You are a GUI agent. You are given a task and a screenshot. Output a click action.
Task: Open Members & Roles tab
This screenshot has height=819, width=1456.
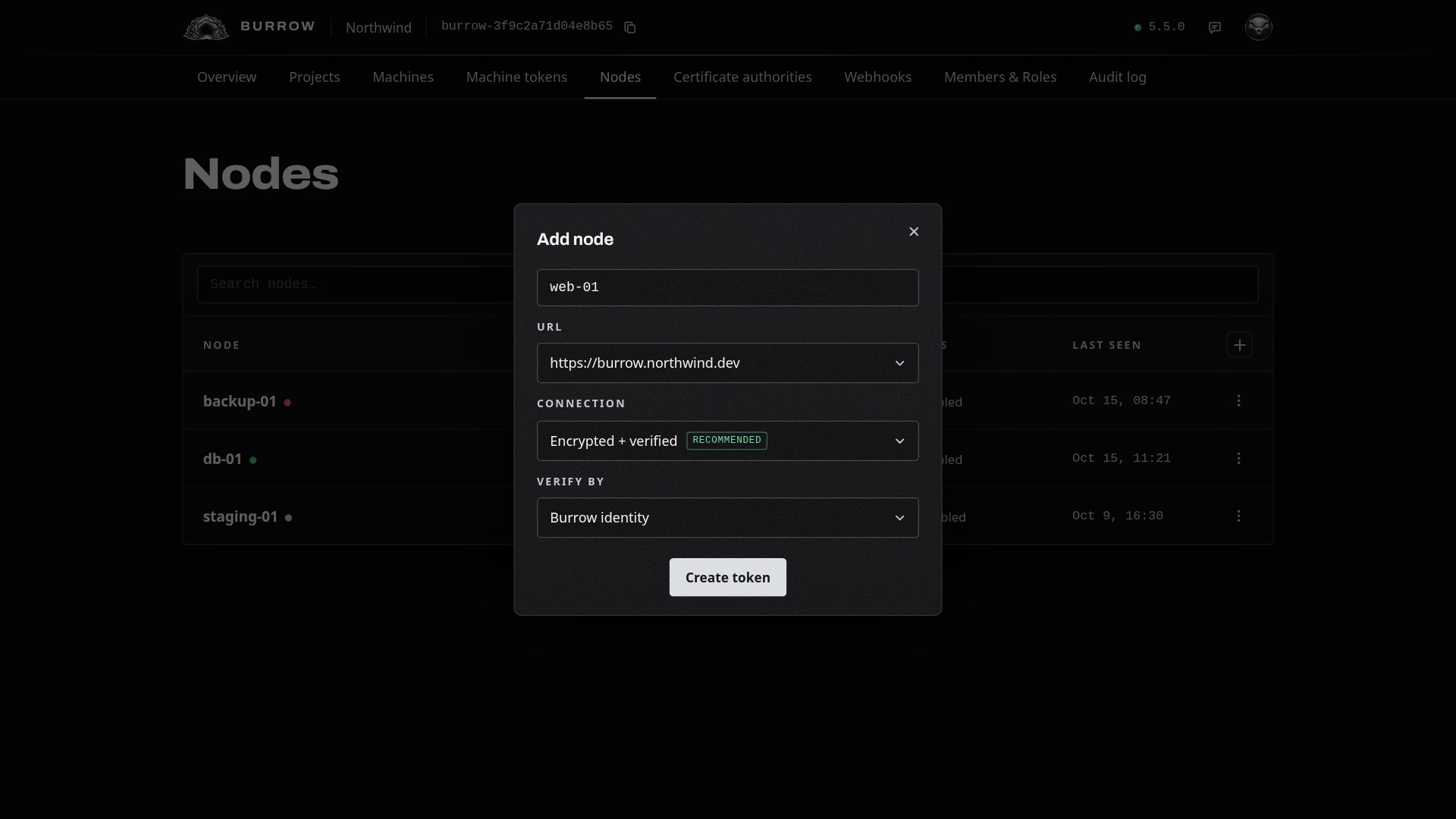pyautogui.click(x=1000, y=77)
